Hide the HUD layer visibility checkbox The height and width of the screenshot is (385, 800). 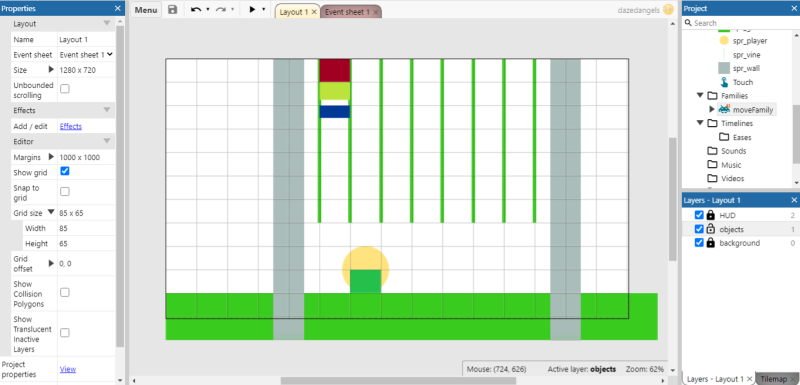699,215
